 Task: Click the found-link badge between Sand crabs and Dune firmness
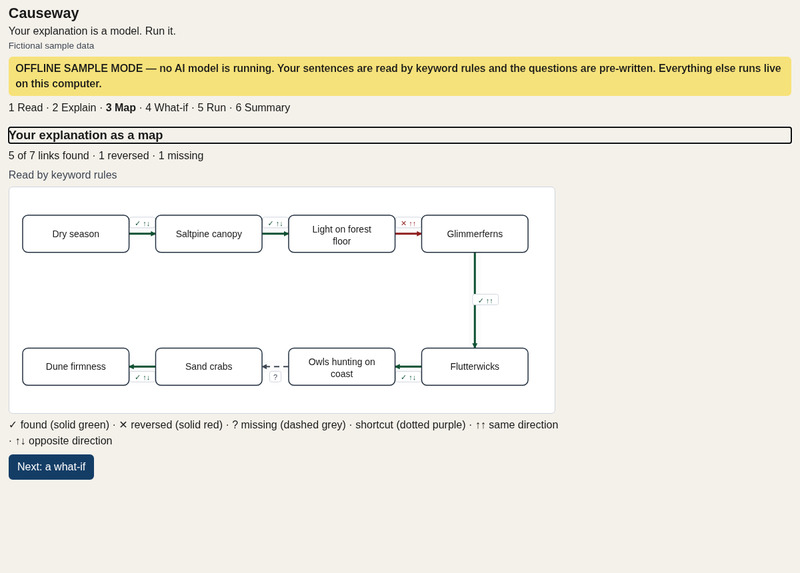pyautogui.click(x=142, y=377)
